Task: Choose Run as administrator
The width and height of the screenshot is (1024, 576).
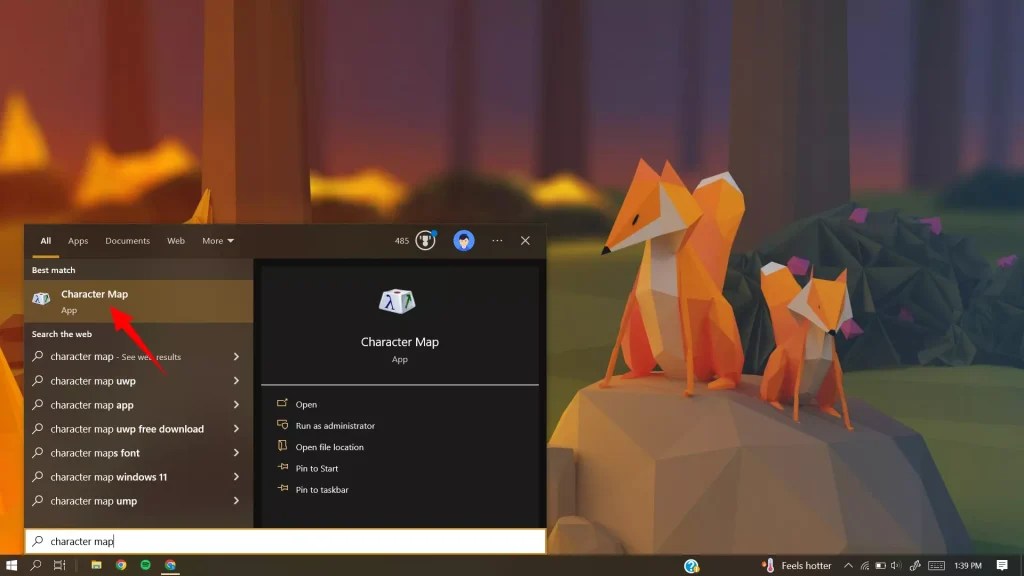Action: coord(335,426)
